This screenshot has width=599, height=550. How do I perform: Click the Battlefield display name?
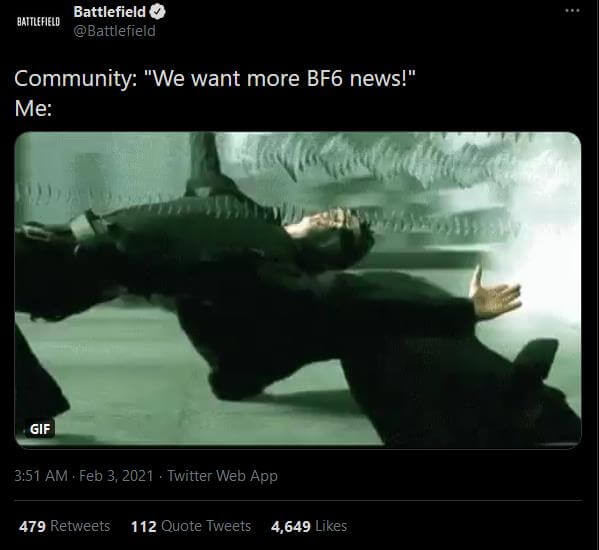(x=110, y=12)
